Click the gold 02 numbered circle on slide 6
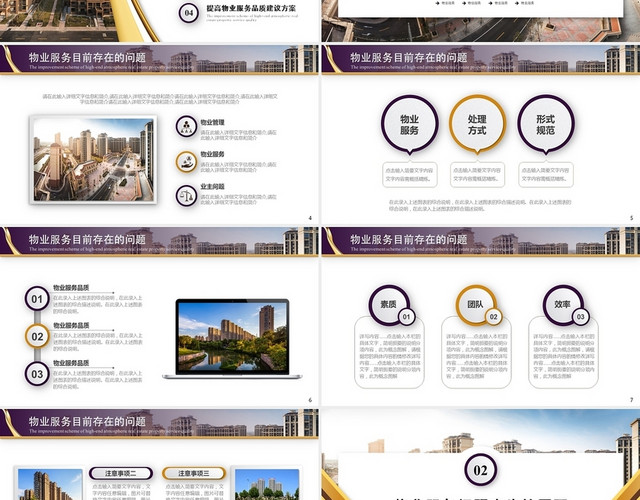 37,336
